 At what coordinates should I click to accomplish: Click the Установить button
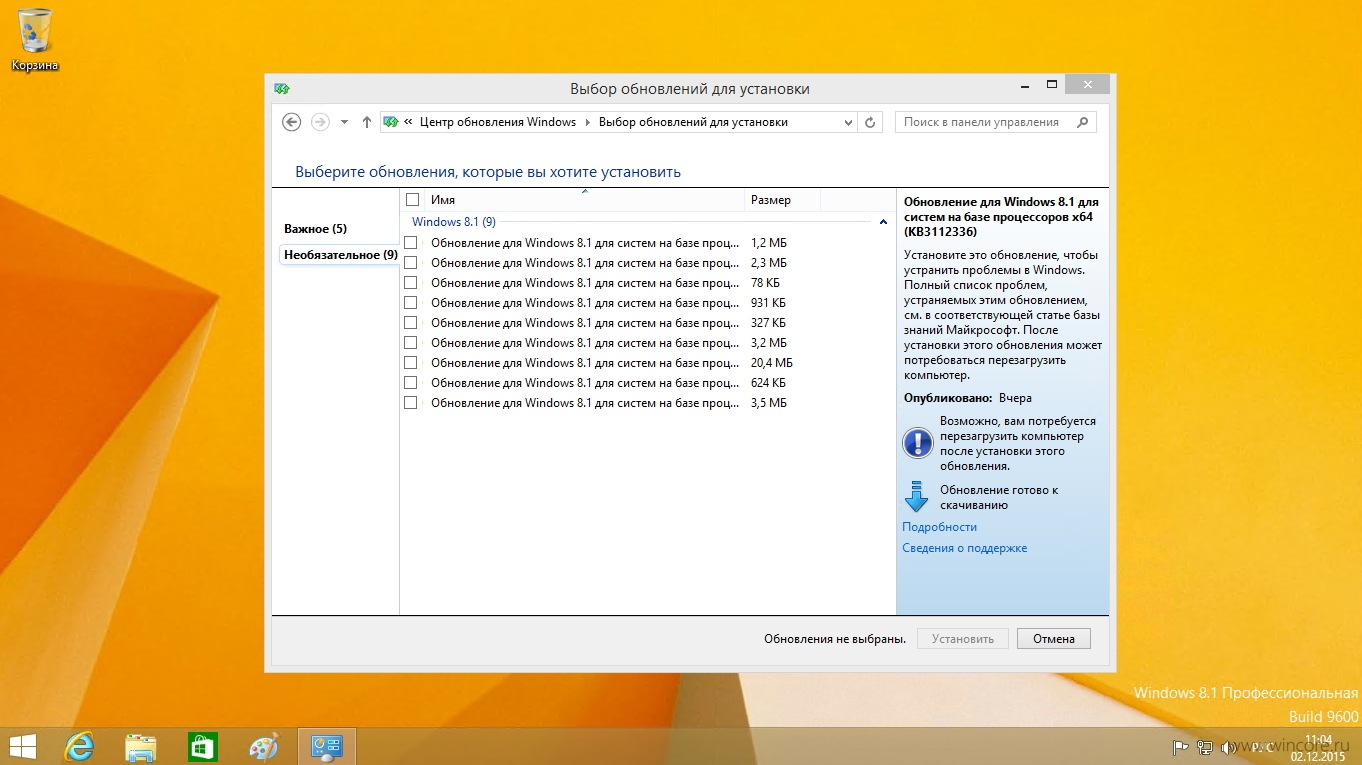(x=963, y=638)
